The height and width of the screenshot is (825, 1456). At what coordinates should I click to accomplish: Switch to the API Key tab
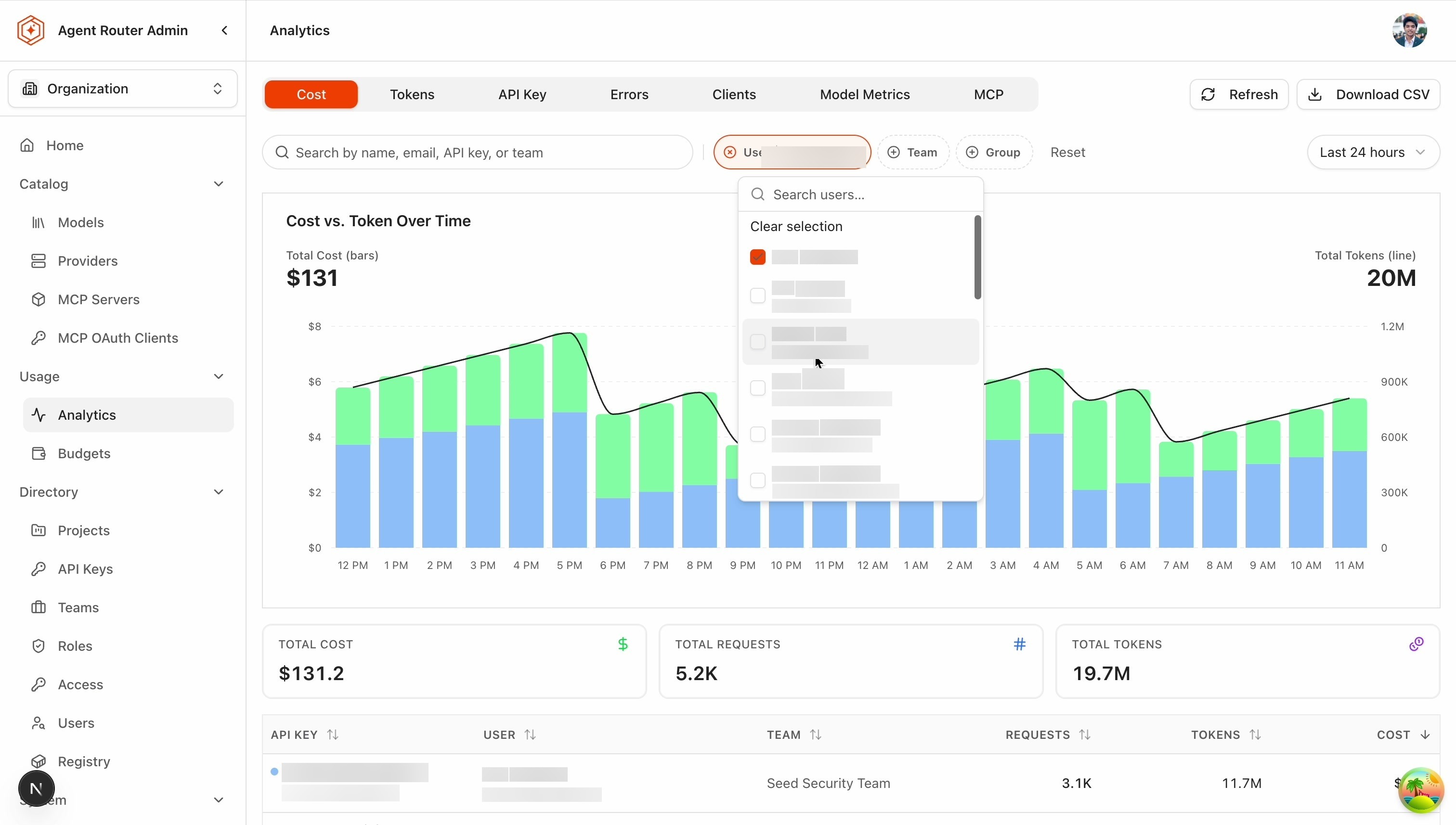click(x=522, y=94)
